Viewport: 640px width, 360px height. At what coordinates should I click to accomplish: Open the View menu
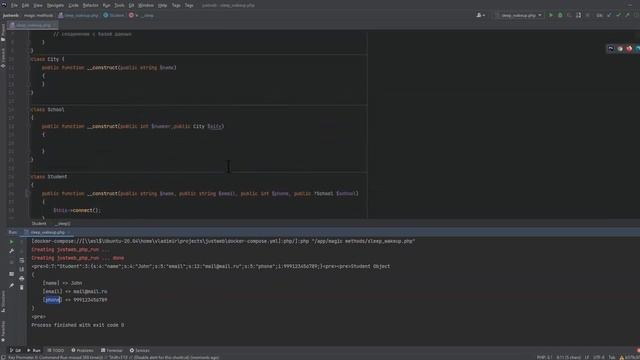38,5
